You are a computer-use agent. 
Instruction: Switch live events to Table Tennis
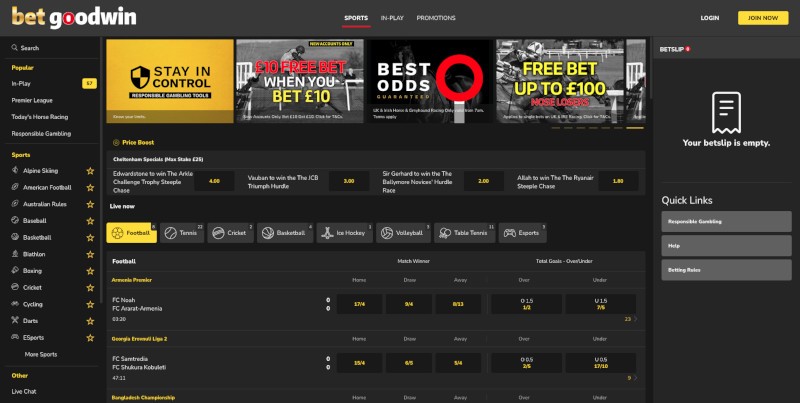click(465, 233)
